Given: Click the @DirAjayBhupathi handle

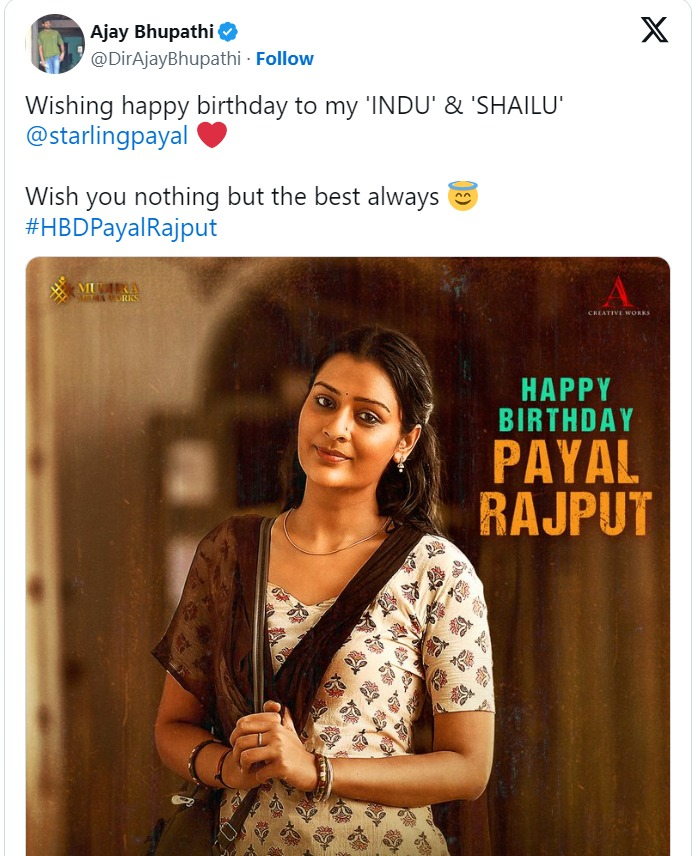Looking at the screenshot, I should click(165, 58).
